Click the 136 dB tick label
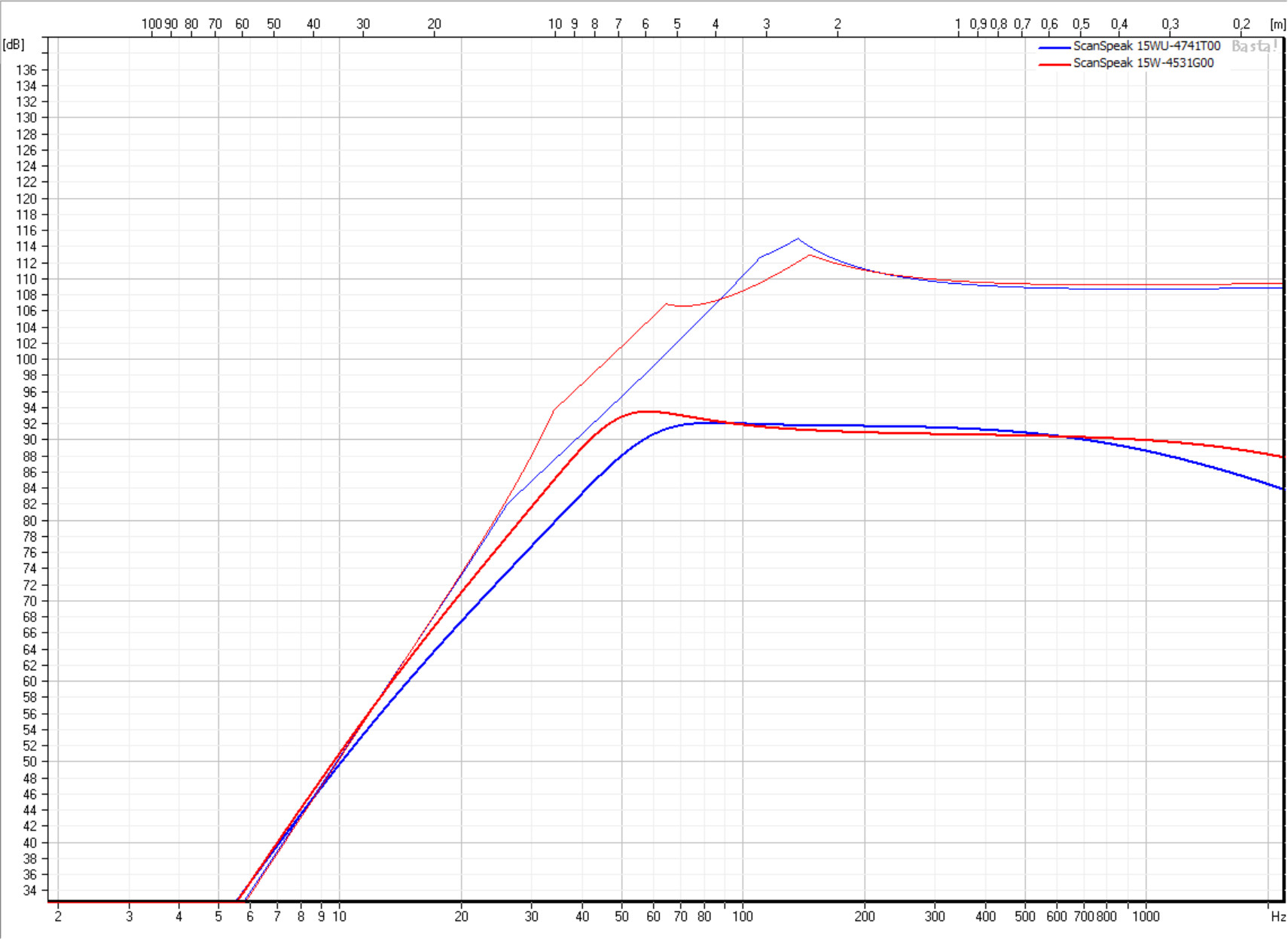 pyautogui.click(x=26, y=70)
